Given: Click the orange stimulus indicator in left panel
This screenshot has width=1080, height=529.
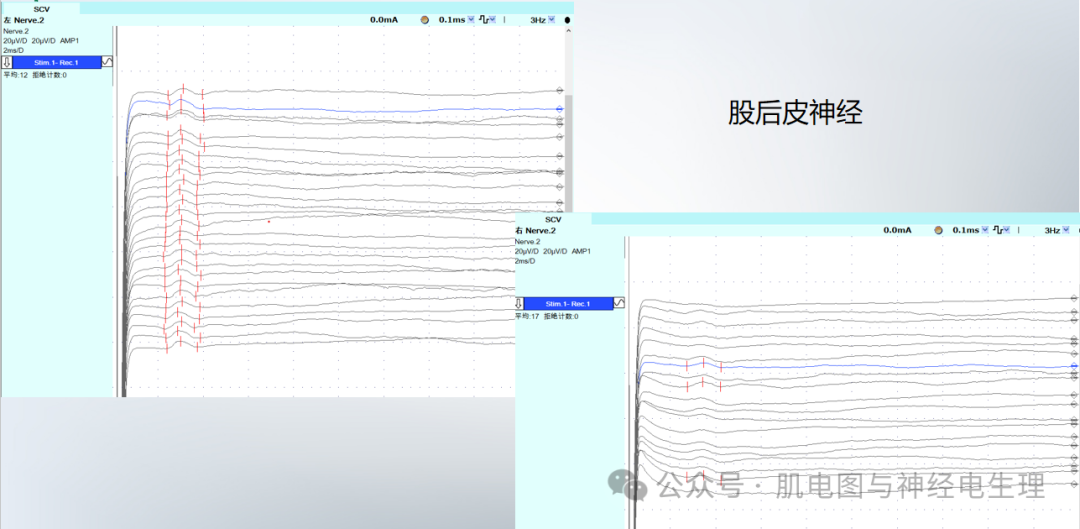Looking at the screenshot, I should coord(424,19).
